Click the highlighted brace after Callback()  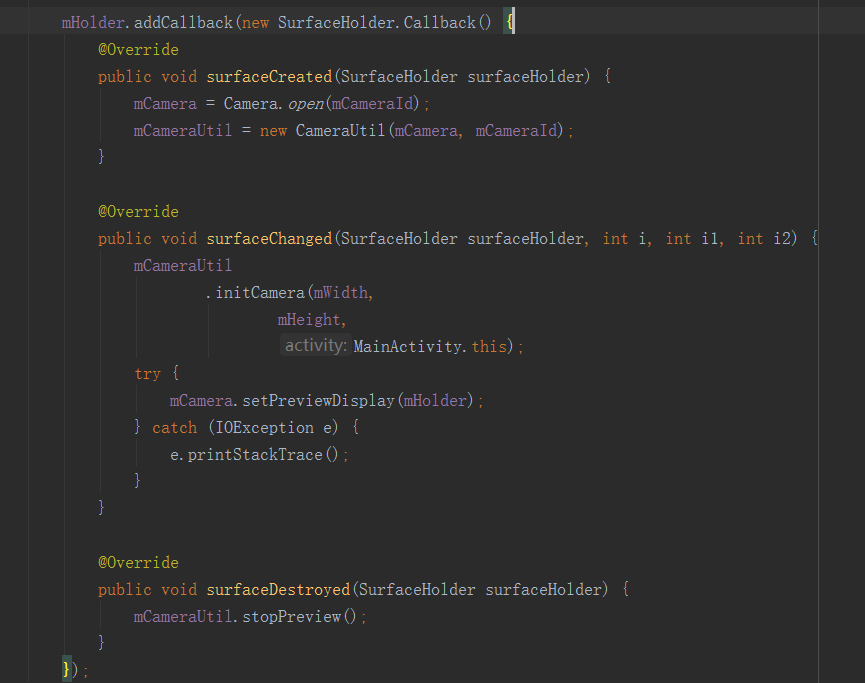tap(510, 21)
